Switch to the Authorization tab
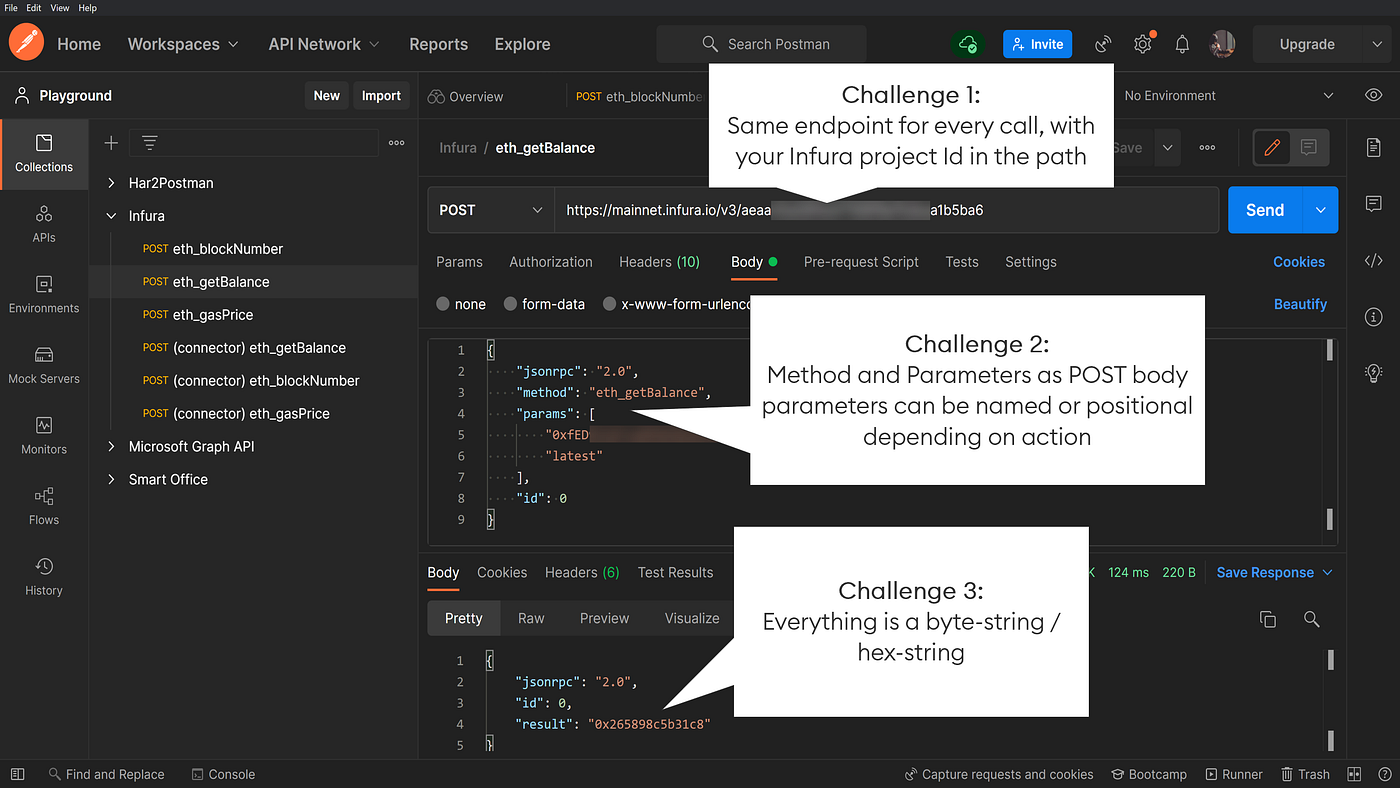Screen dimensions: 1400x788 coord(551,262)
